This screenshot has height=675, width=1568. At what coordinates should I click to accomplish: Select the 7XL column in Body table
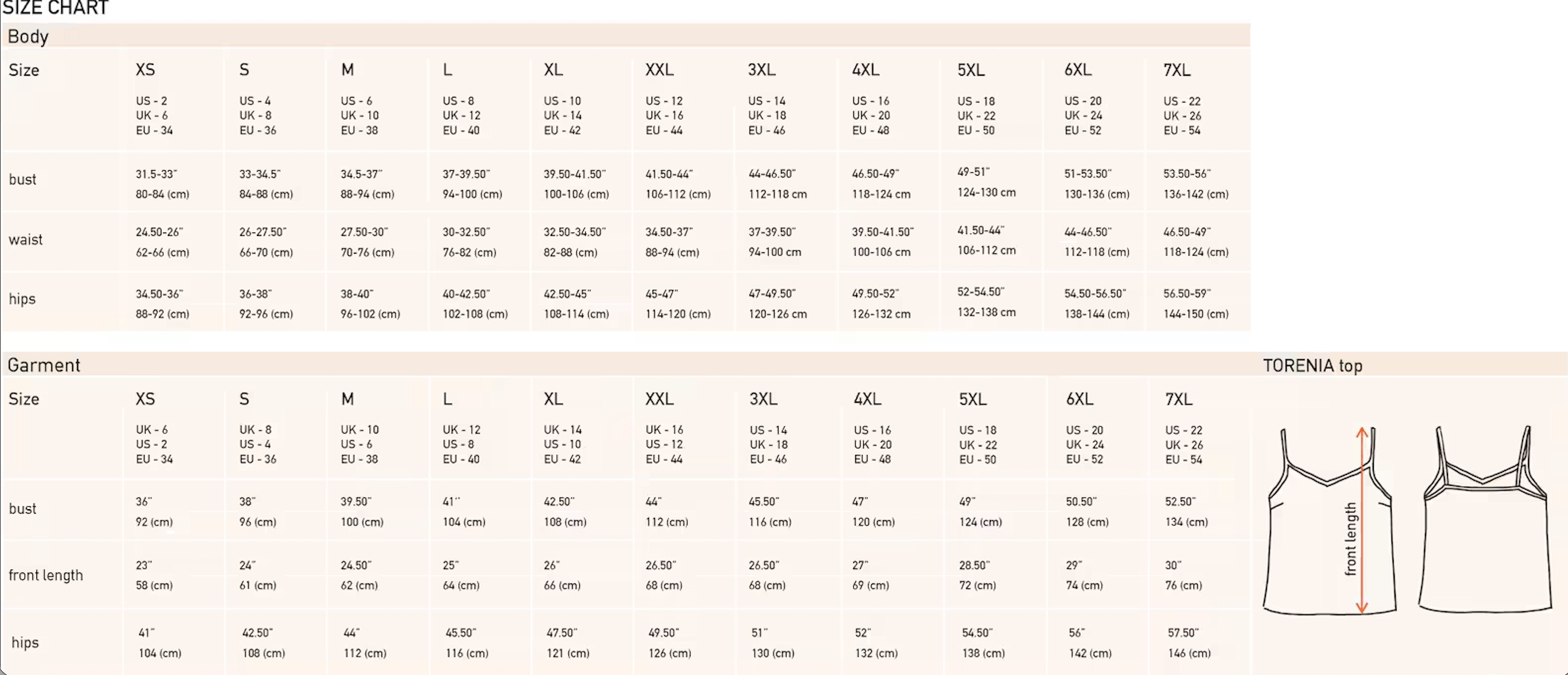1176,70
